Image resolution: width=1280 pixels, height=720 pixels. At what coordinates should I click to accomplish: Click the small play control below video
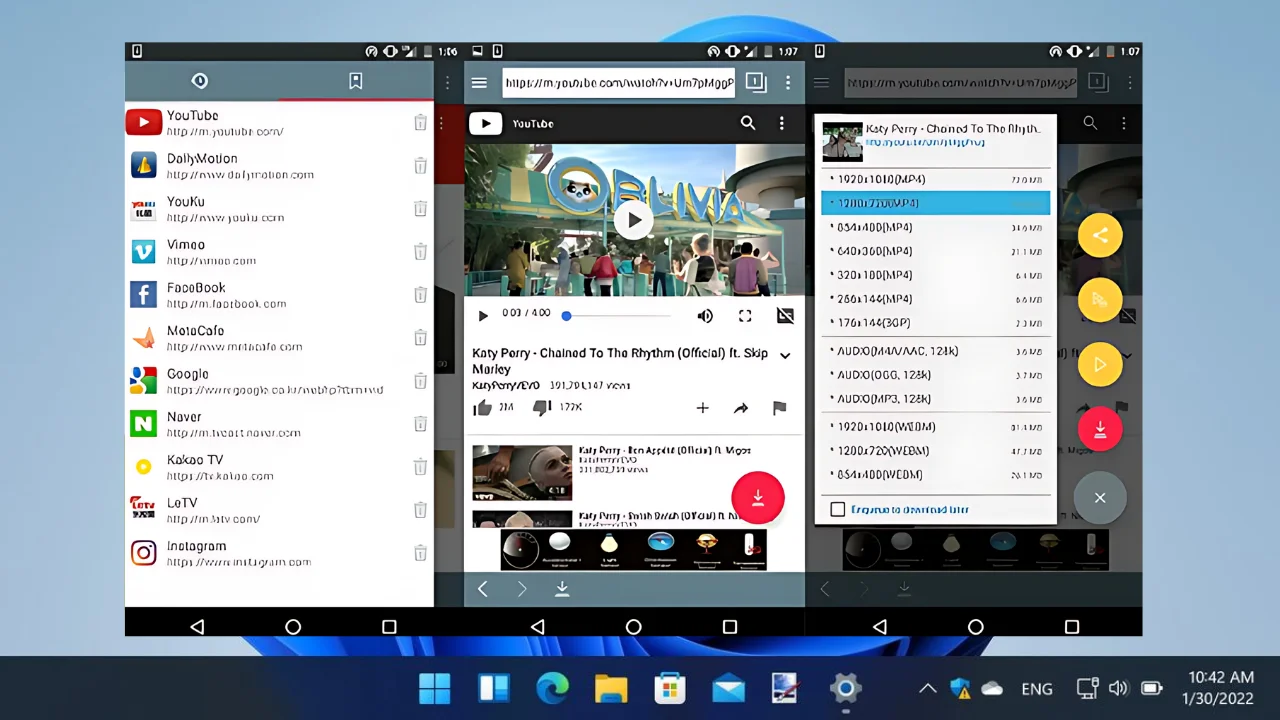point(483,316)
